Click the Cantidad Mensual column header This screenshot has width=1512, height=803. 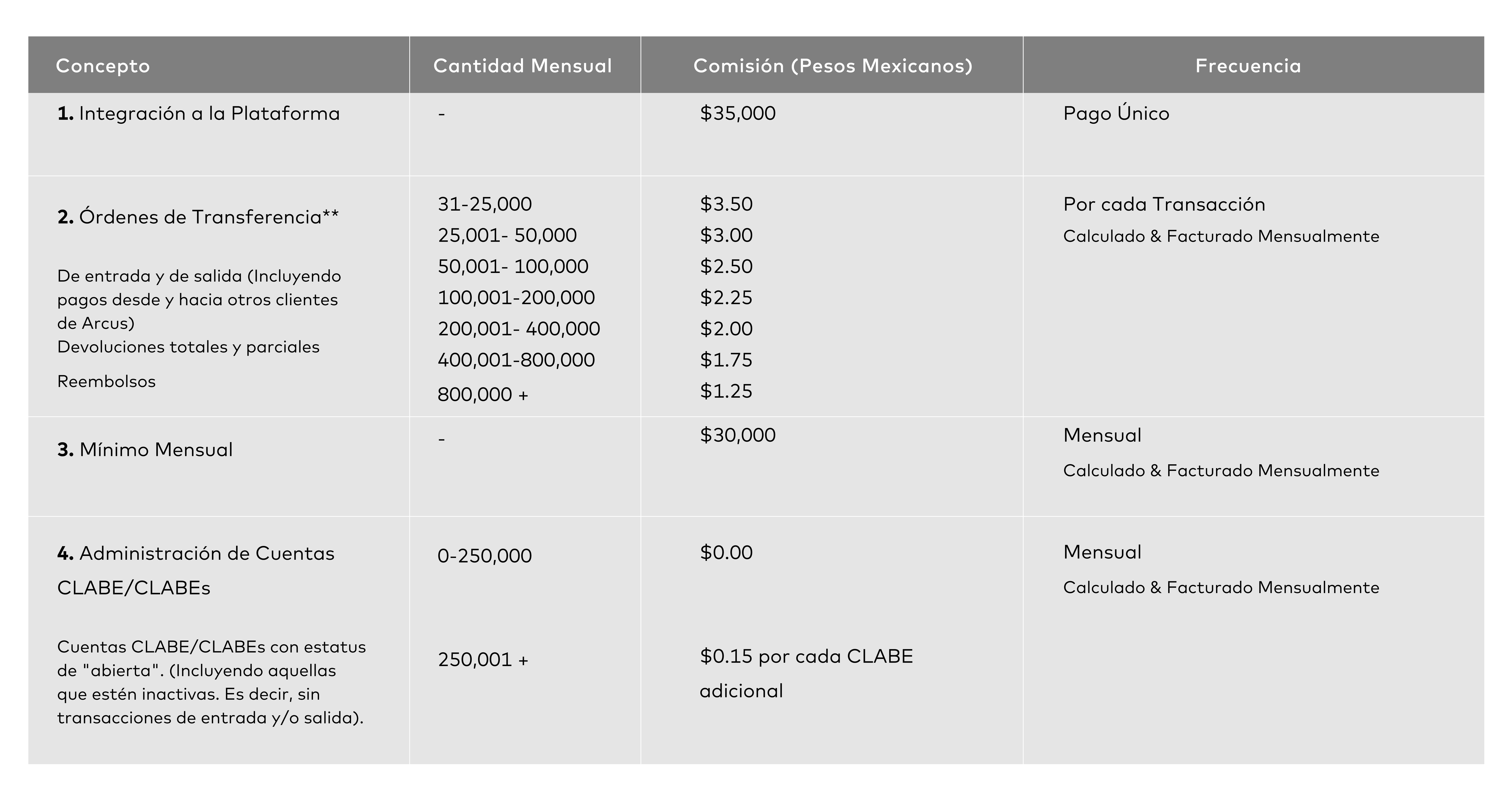(x=522, y=66)
